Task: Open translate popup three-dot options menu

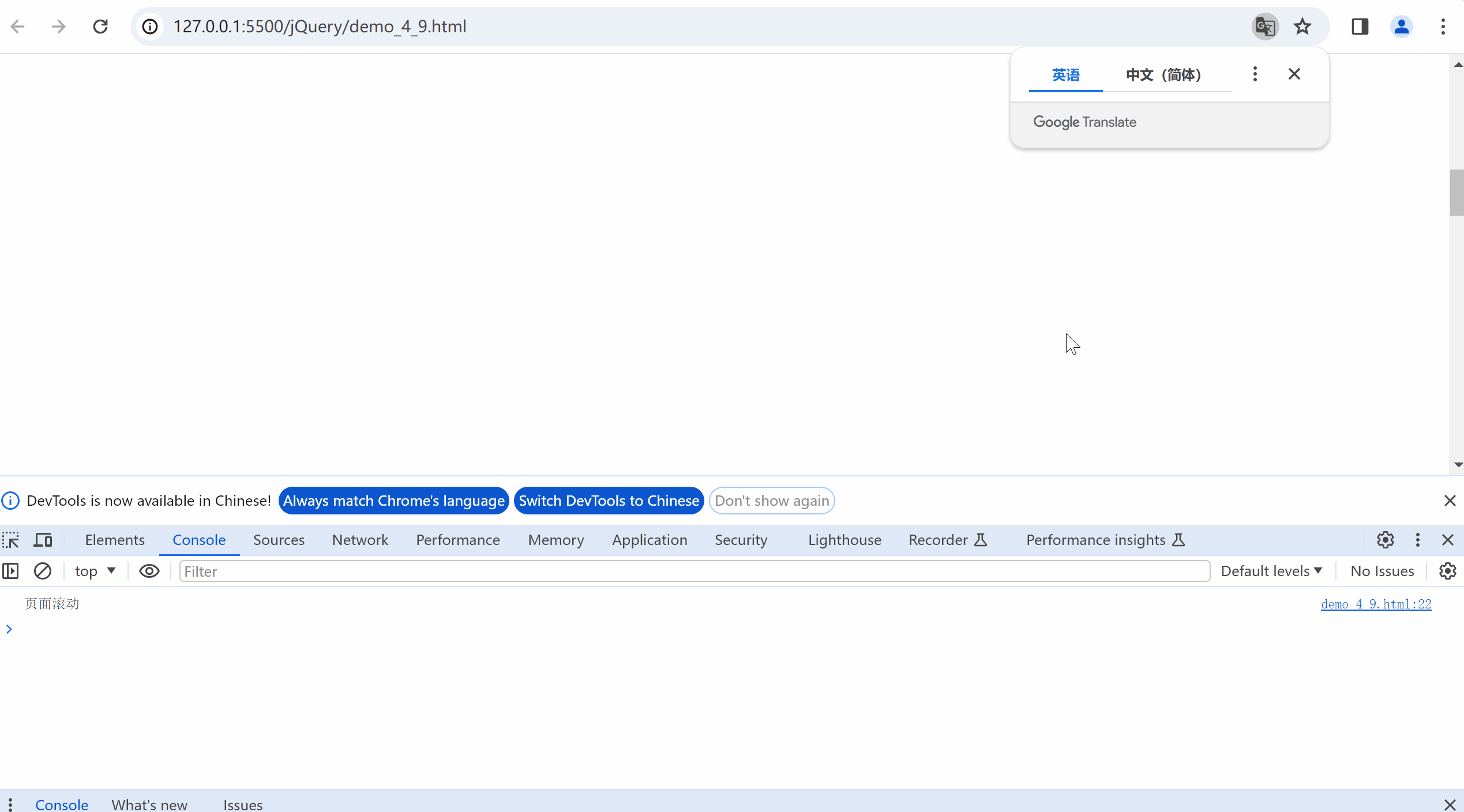Action: [1255, 74]
